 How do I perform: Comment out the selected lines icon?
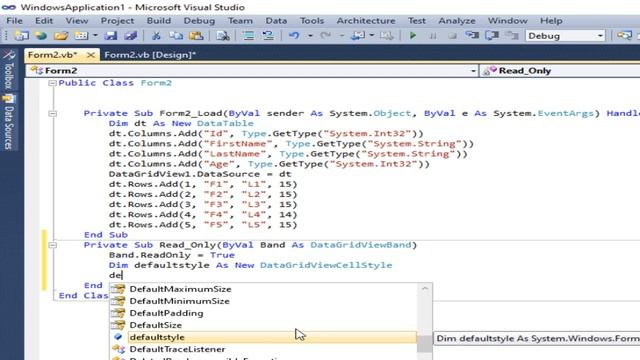[x=248, y=36]
